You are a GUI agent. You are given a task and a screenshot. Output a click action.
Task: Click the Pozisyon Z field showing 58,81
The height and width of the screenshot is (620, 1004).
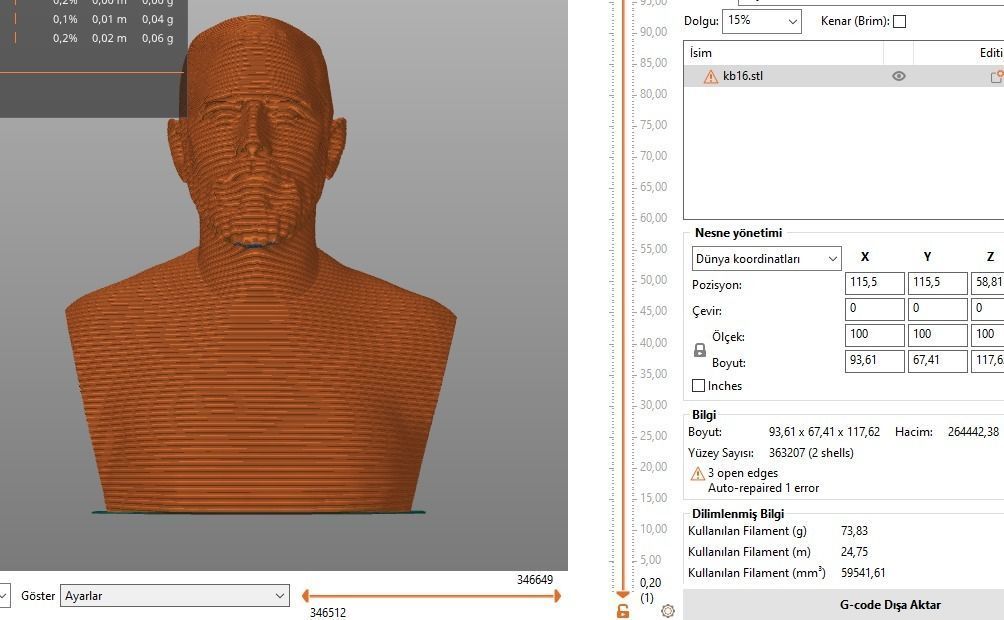tap(987, 282)
